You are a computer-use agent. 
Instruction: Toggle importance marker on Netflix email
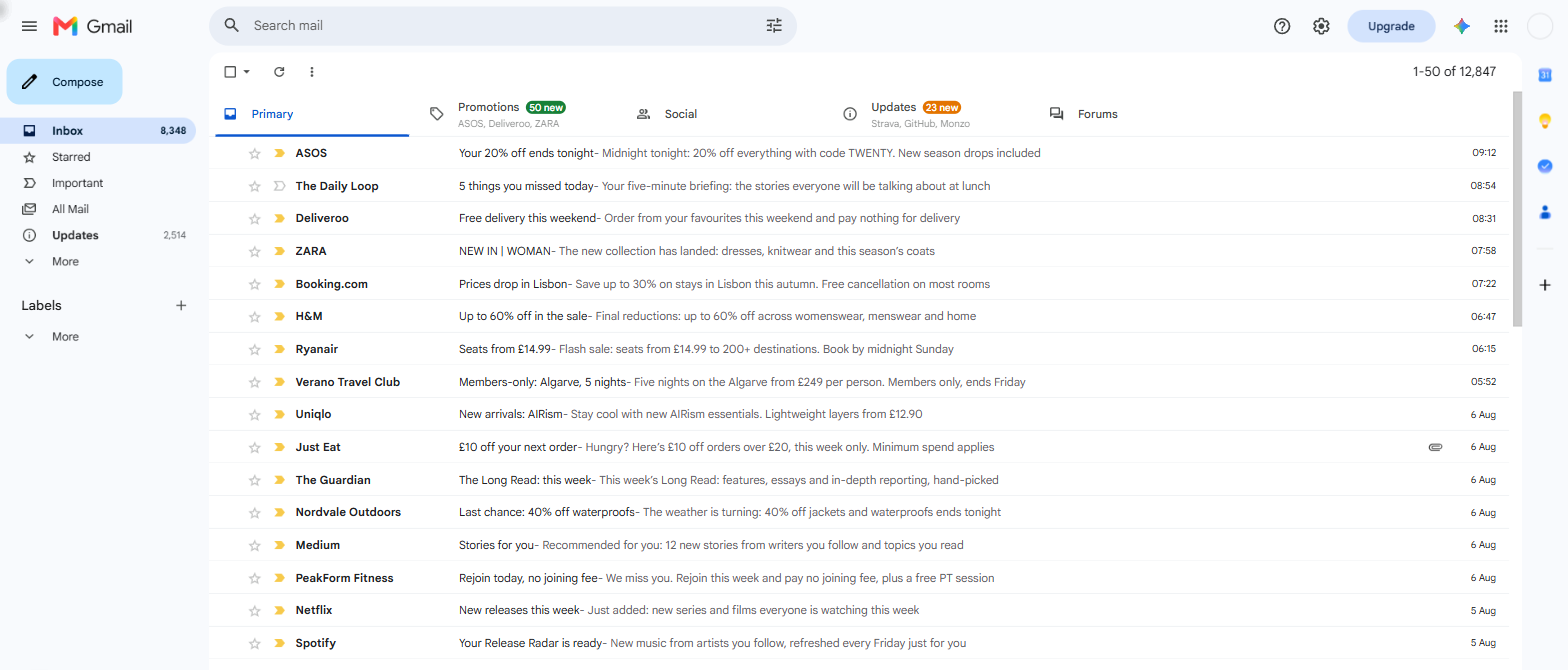coord(279,610)
